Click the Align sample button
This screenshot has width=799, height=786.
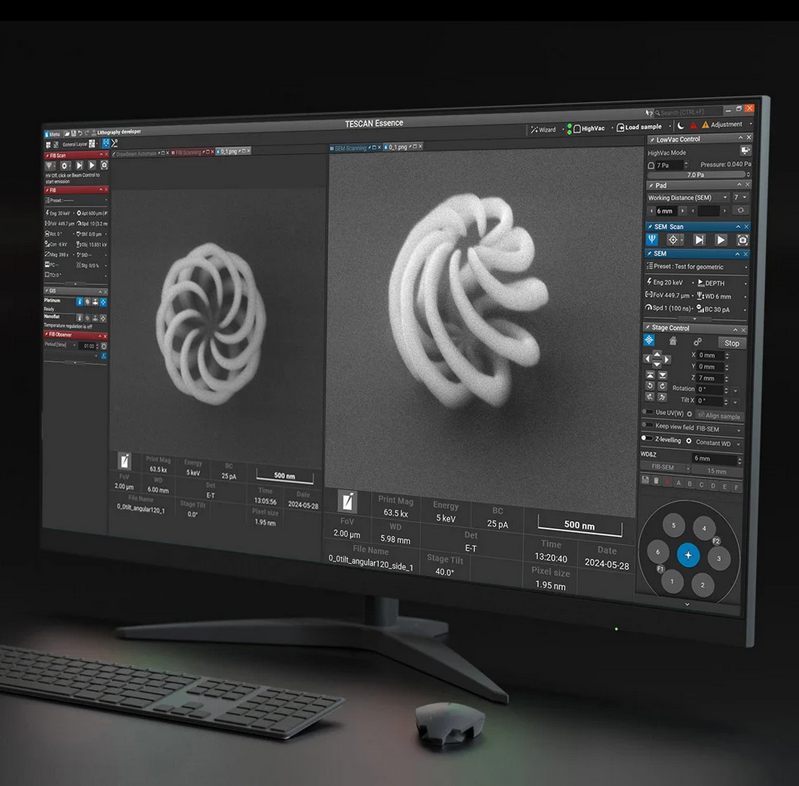(720, 414)
